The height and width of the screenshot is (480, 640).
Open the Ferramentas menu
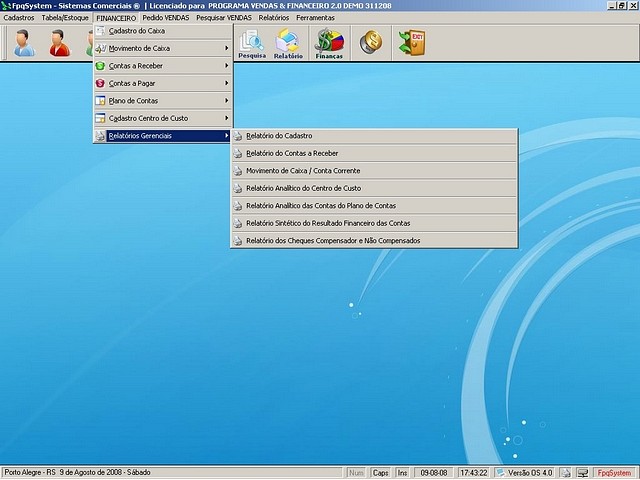coord(315,18)
